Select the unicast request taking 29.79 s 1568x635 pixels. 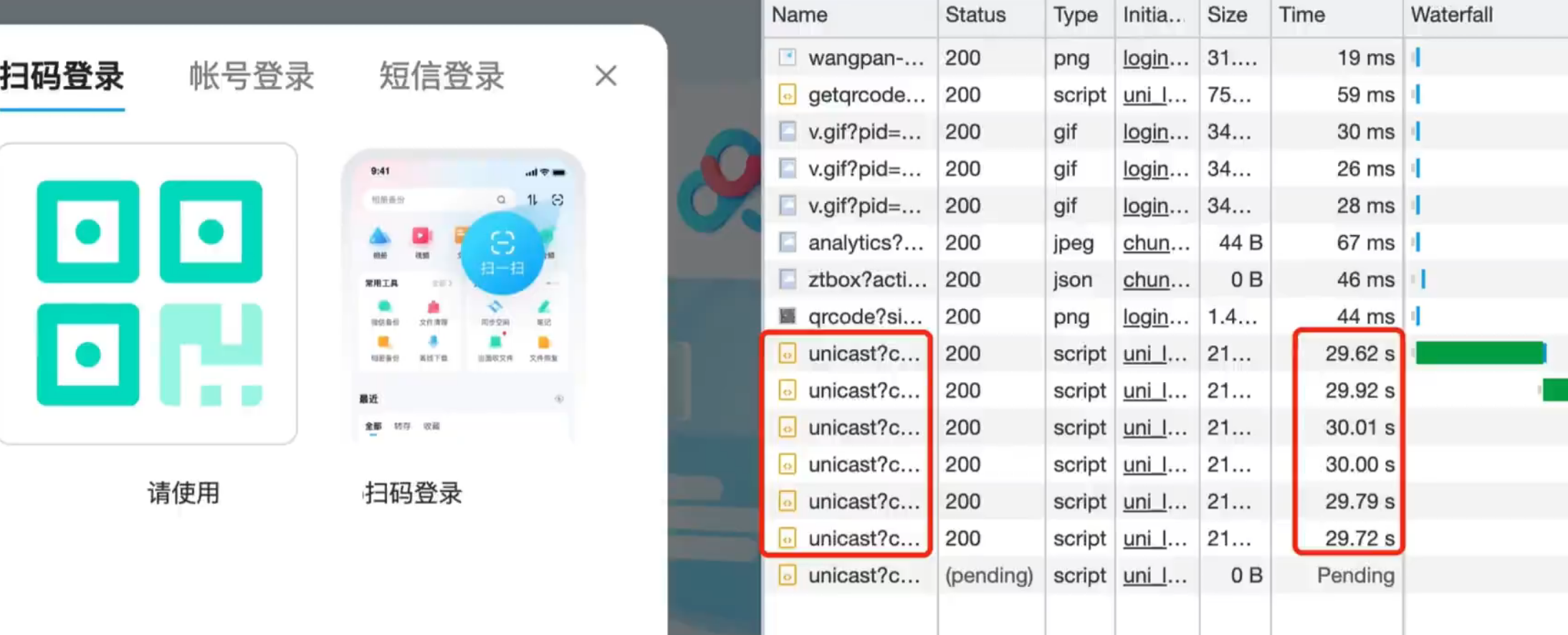[1165, 501]
